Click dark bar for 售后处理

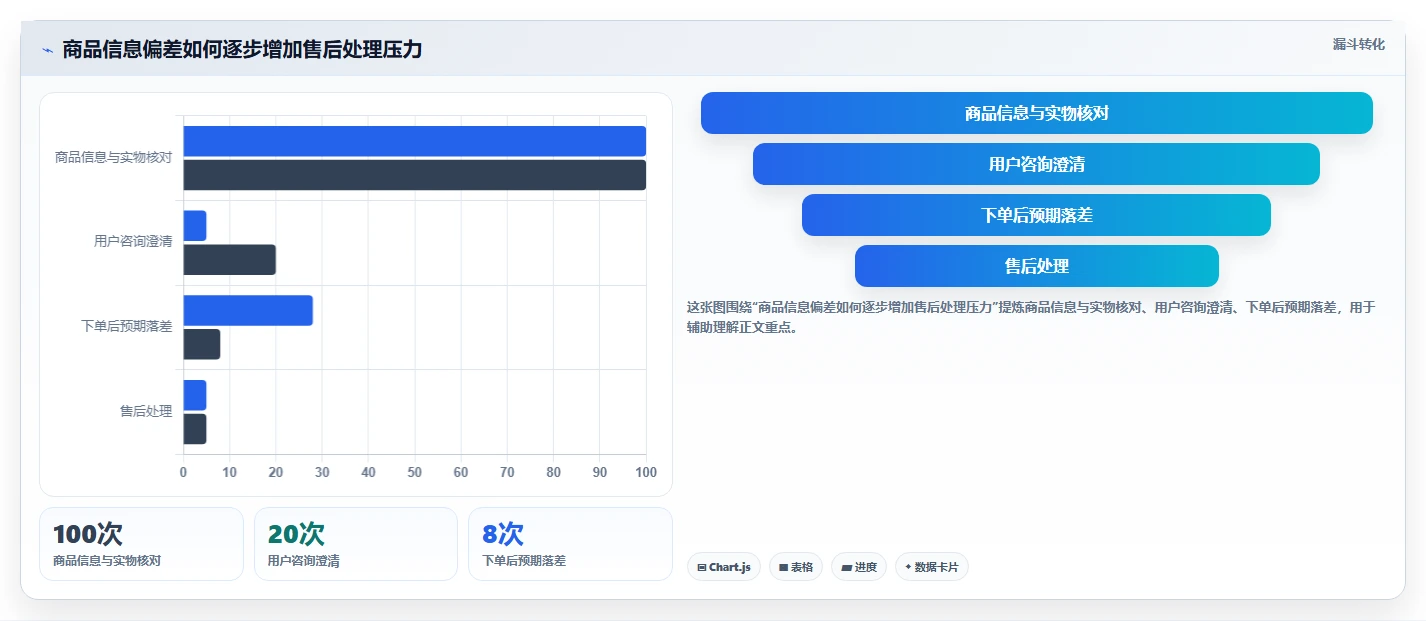(x=195, y=429)
